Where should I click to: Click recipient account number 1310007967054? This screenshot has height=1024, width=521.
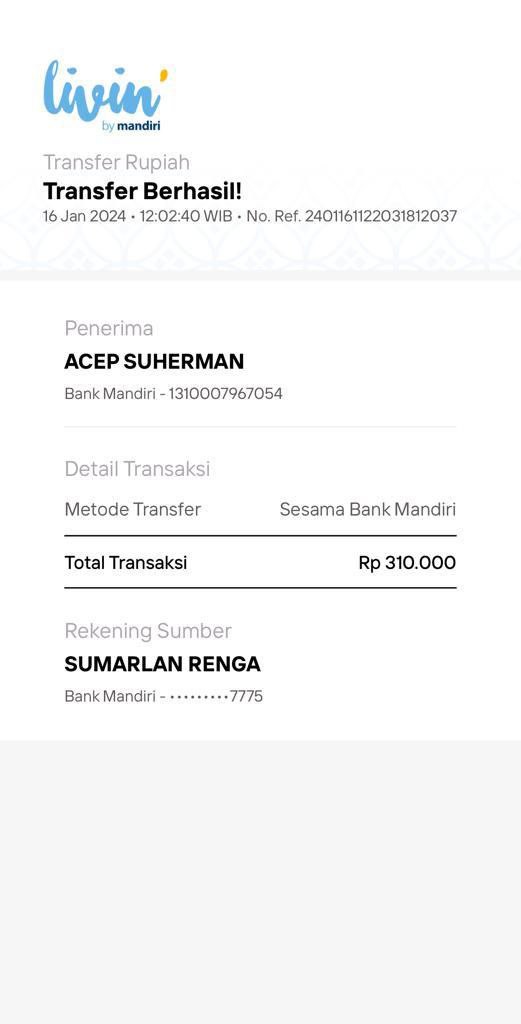[x=225, y=394]
